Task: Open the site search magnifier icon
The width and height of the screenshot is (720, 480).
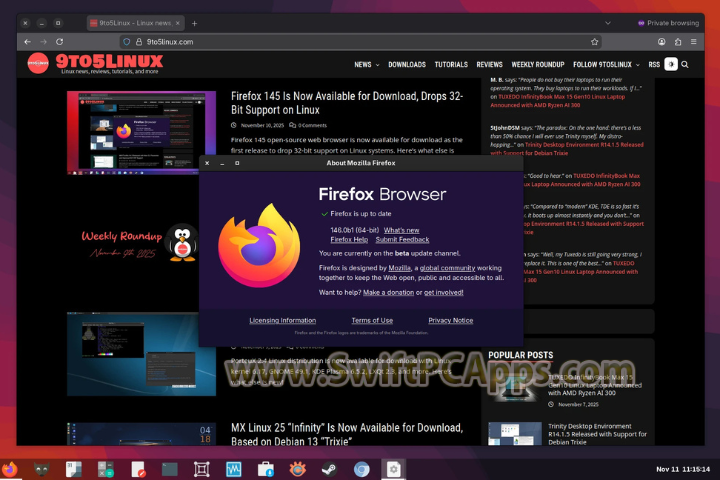Action: (685, 65)
